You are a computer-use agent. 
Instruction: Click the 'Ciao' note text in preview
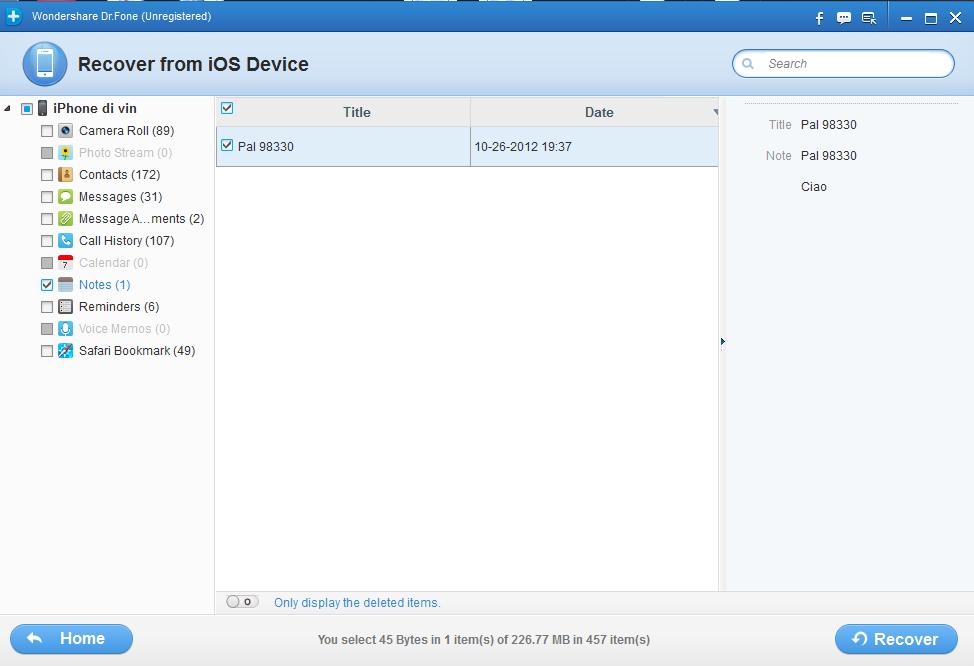click(x=813, y=187)
